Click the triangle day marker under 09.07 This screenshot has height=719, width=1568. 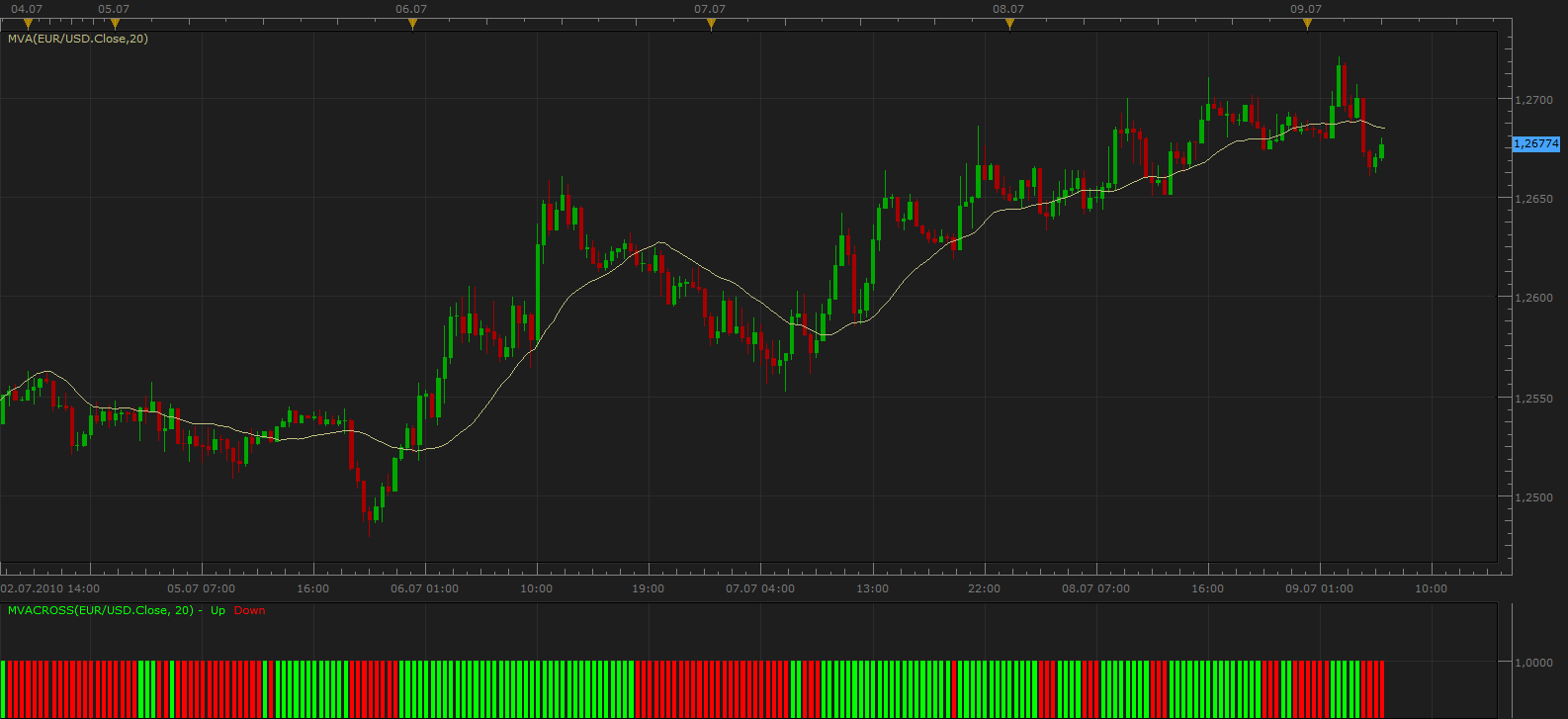(1307, 24)
